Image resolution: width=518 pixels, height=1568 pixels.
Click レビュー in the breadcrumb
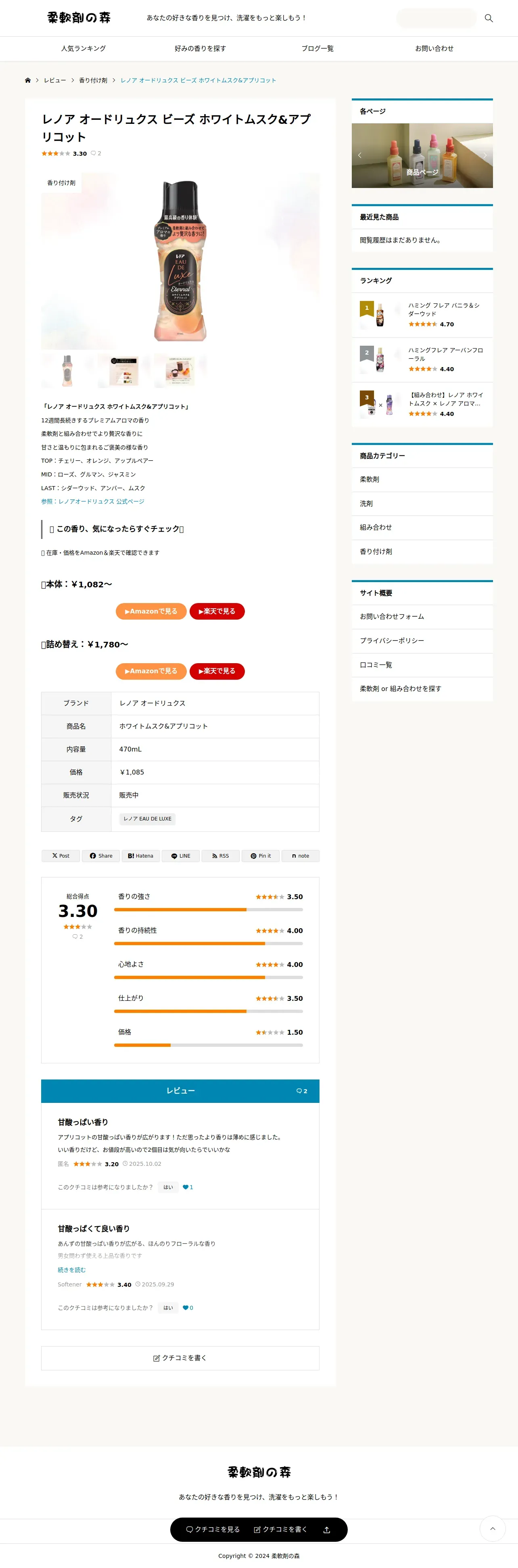pyautogui.click(x=55, y=80)
